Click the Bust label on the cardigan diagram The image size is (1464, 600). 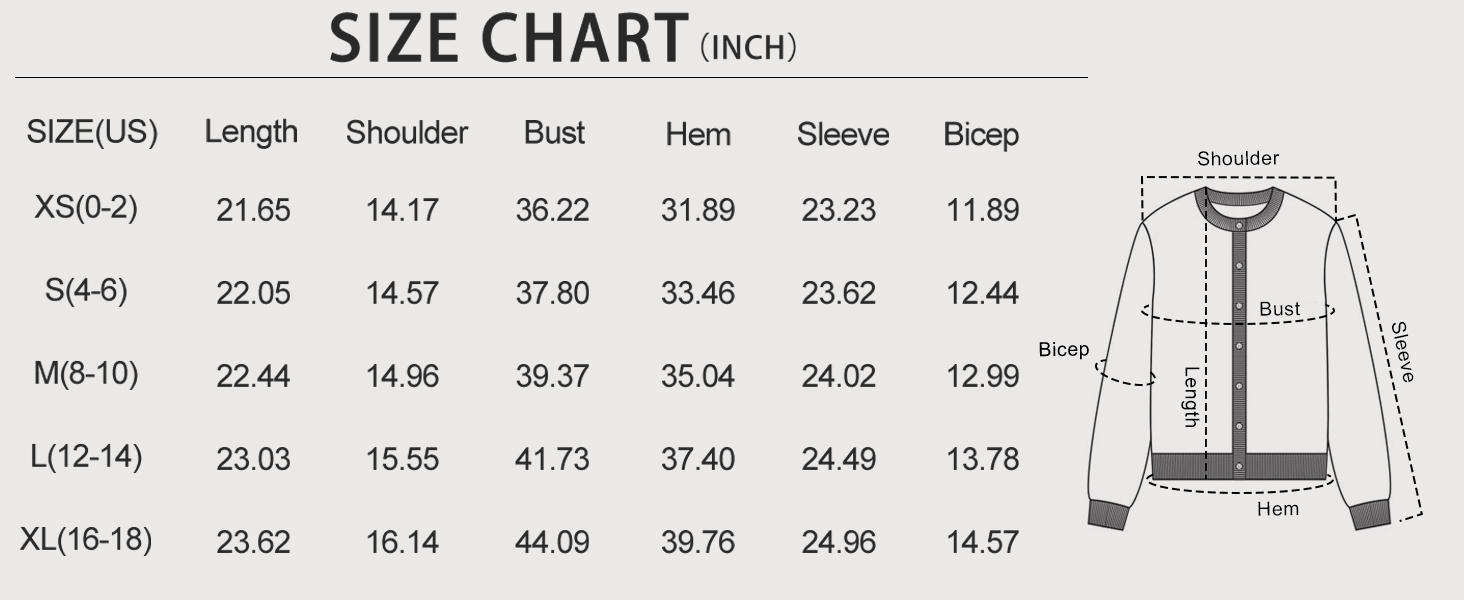point(1280,310)
